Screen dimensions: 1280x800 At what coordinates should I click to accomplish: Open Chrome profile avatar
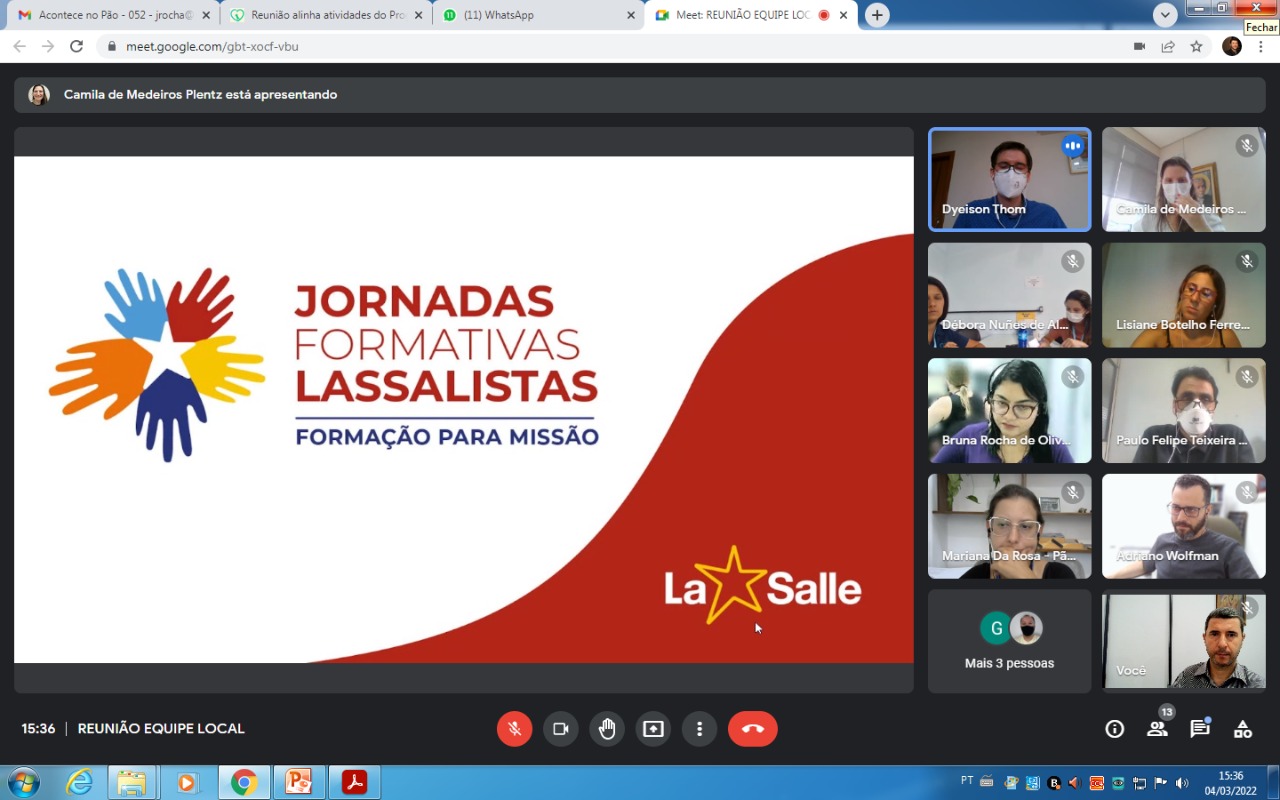(x=1232, y=46)
